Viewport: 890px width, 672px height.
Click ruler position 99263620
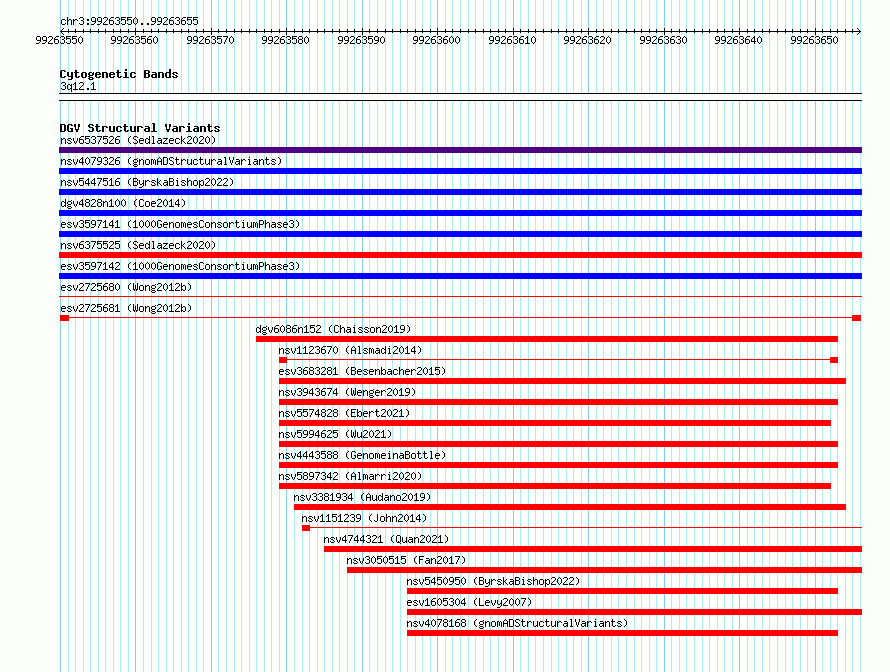click(x=587, y=40)
